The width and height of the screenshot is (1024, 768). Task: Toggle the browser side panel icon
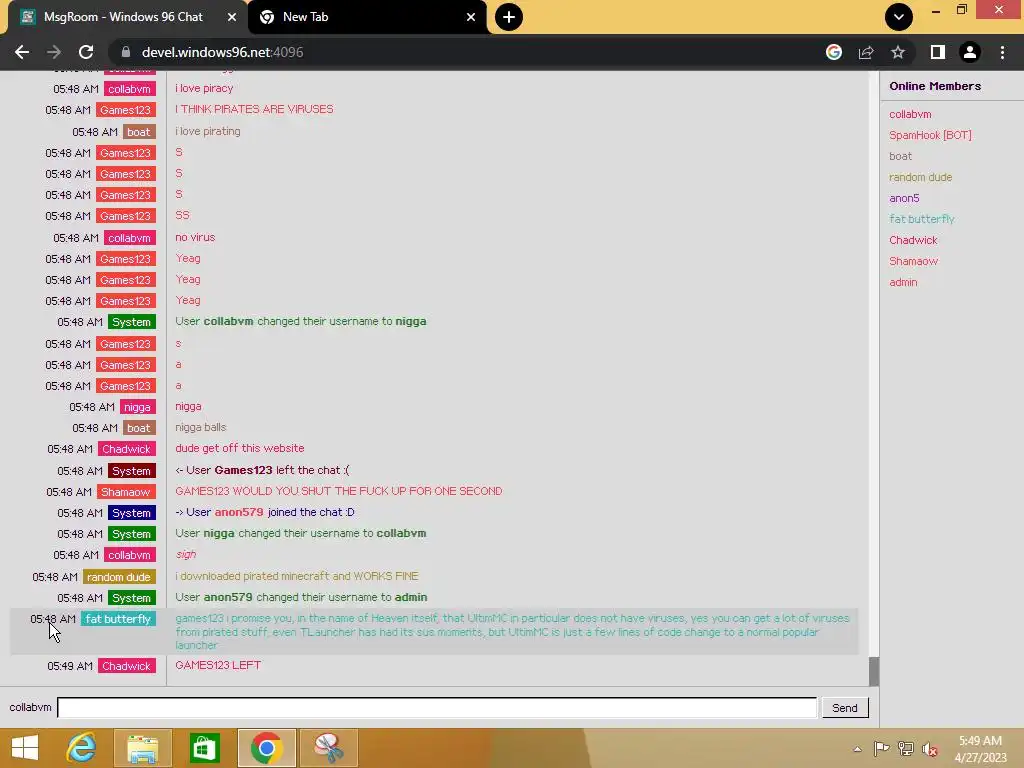[x=938, y=52]
